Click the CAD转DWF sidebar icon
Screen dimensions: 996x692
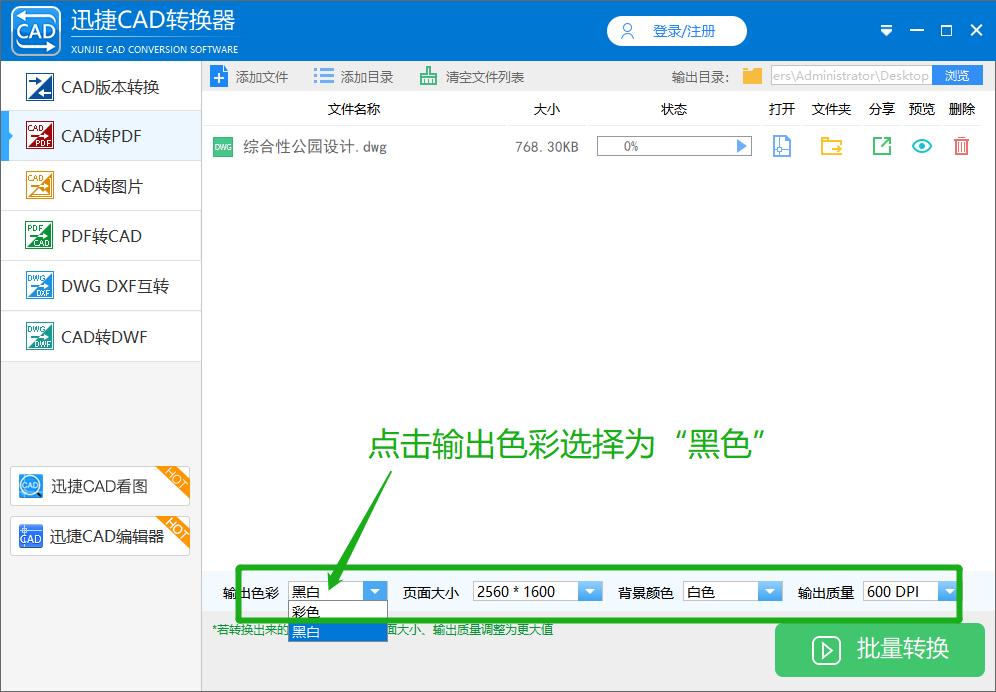[39, 336]
